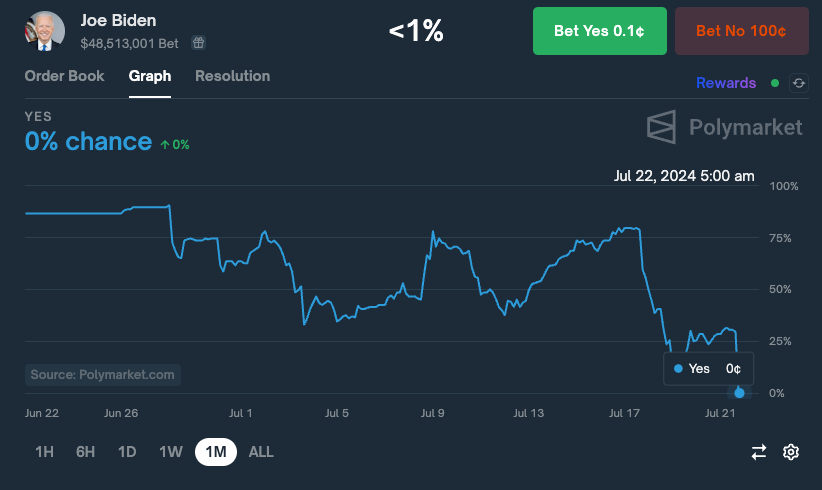
Task: Open the Resolution tab
Action: (233, 76)
